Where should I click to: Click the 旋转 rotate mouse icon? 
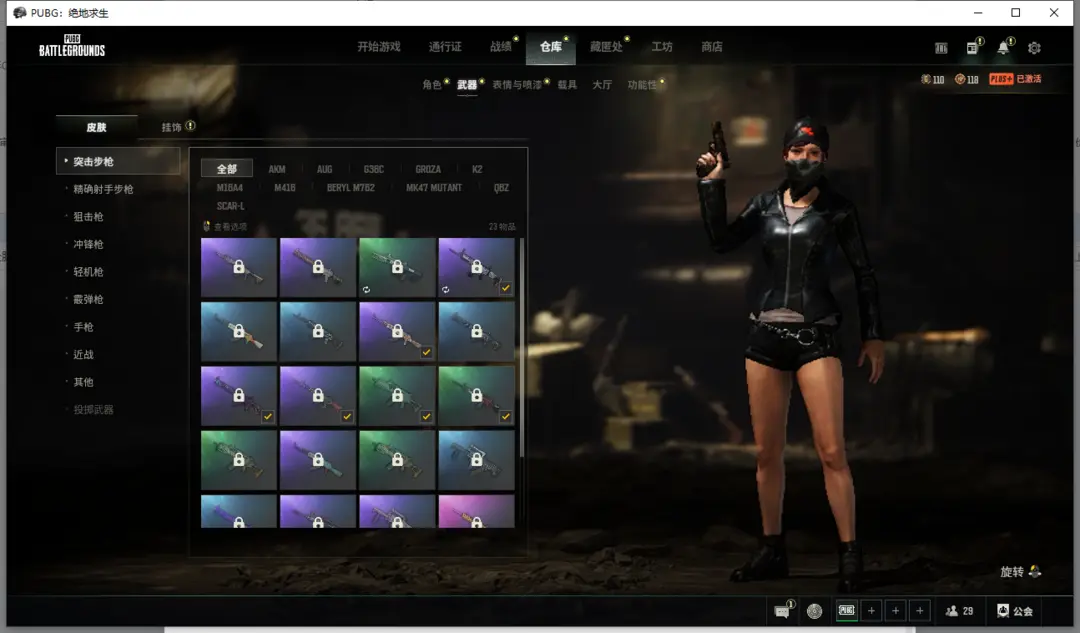pos(1035,572)
